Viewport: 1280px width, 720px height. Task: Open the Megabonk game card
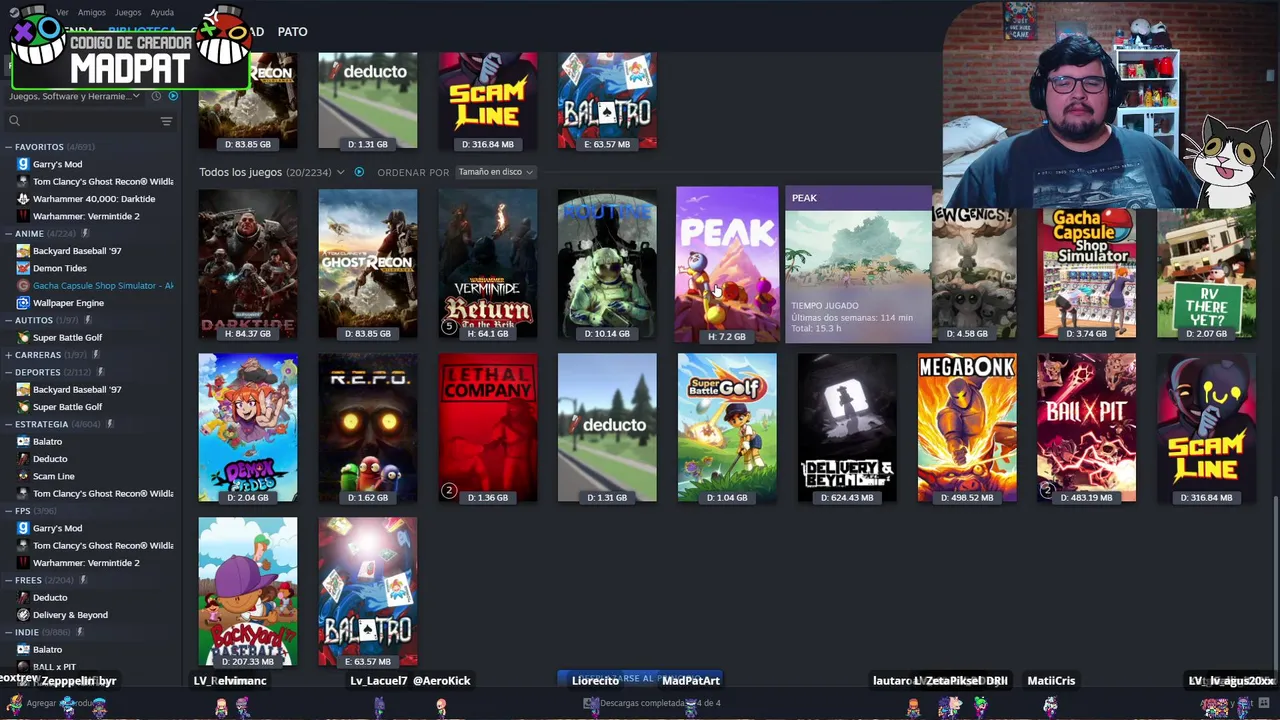(x=967, y=428)
